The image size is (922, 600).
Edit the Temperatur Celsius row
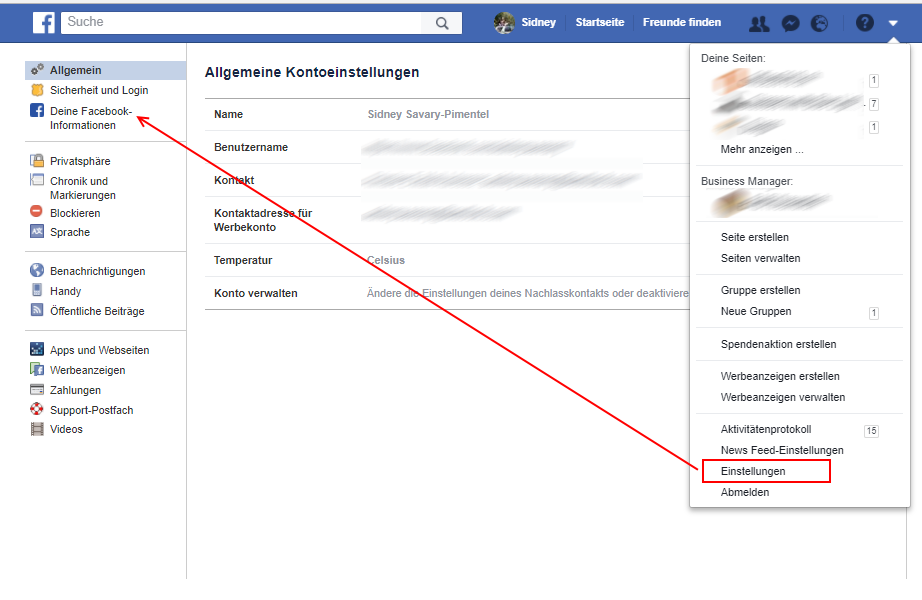point(447,260)
